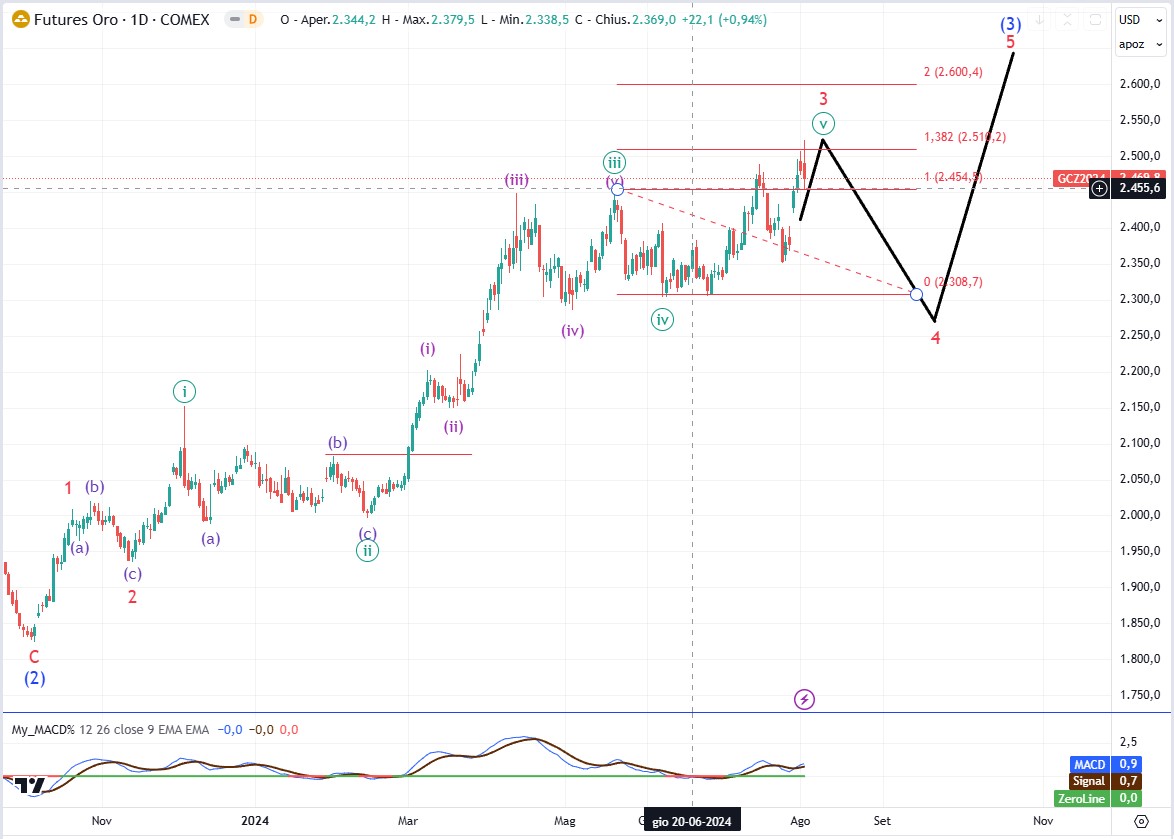The image size is (1174, 839).
Task: Click the blue MACD scale label
Action: pyautogui.click(x=1089, y=764)
